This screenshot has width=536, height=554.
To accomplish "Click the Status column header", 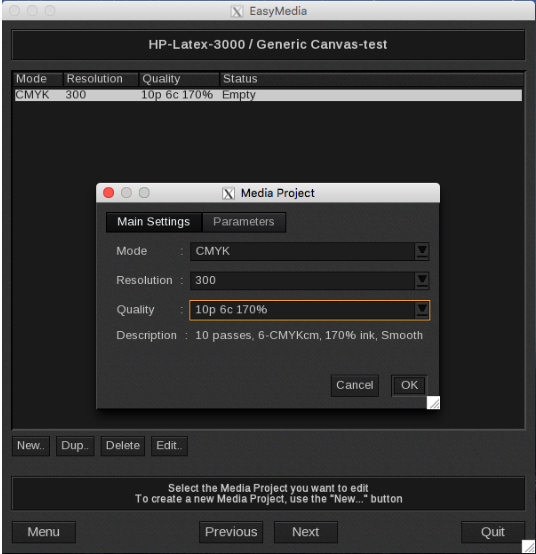I will (371, 79).
